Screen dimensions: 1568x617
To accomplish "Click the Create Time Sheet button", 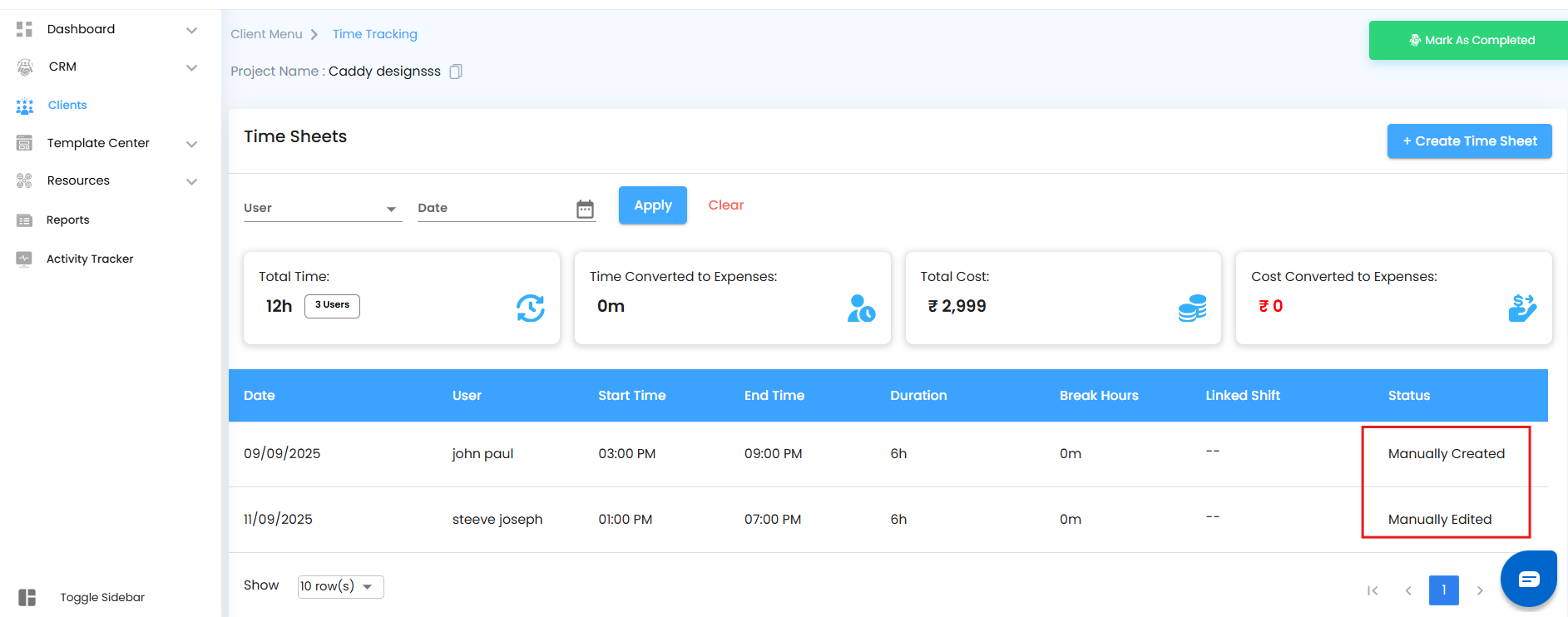I will (x=1468, y=141).
